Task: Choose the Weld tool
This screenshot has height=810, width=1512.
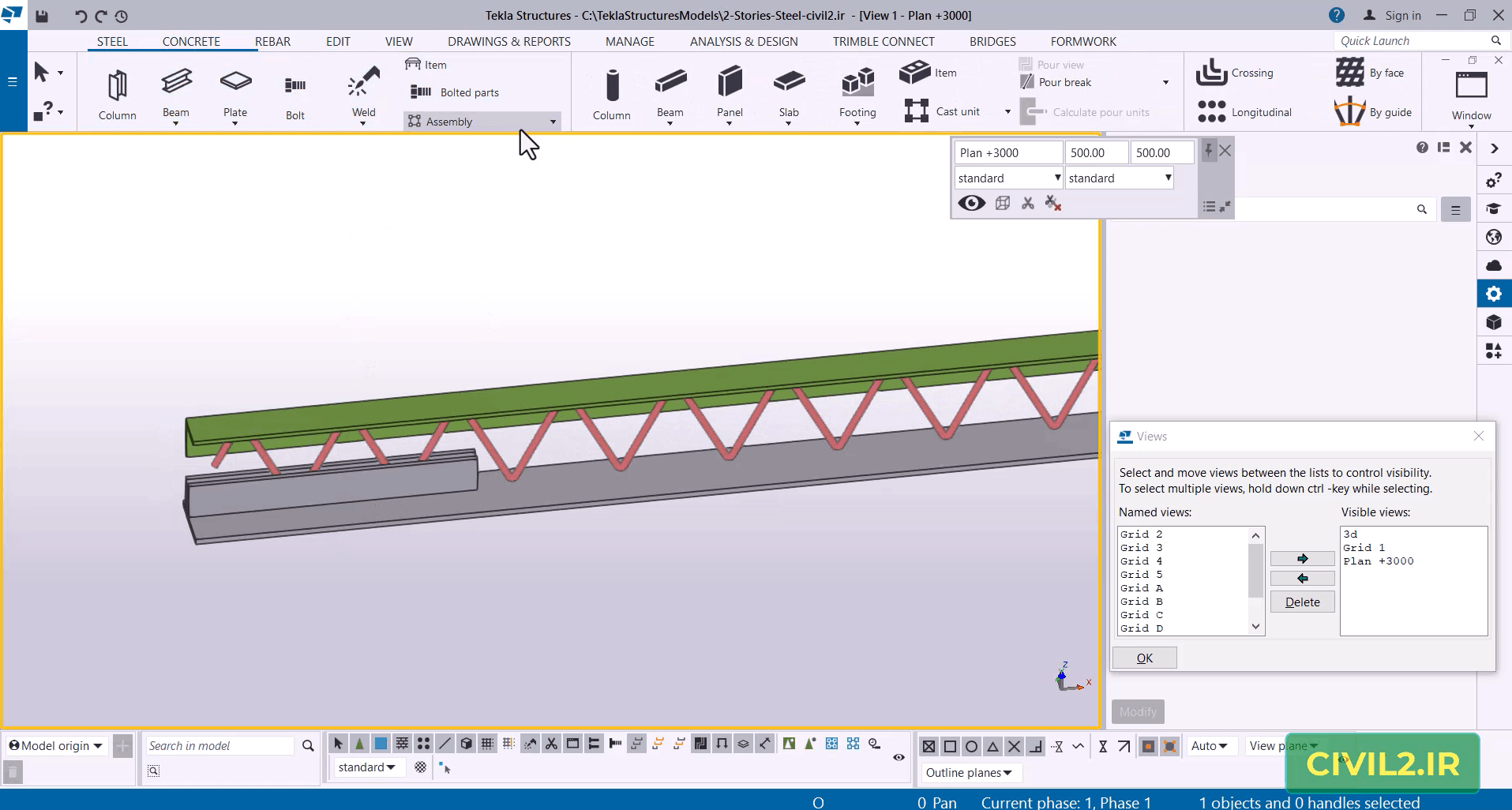Action: (x=363, y=93)
